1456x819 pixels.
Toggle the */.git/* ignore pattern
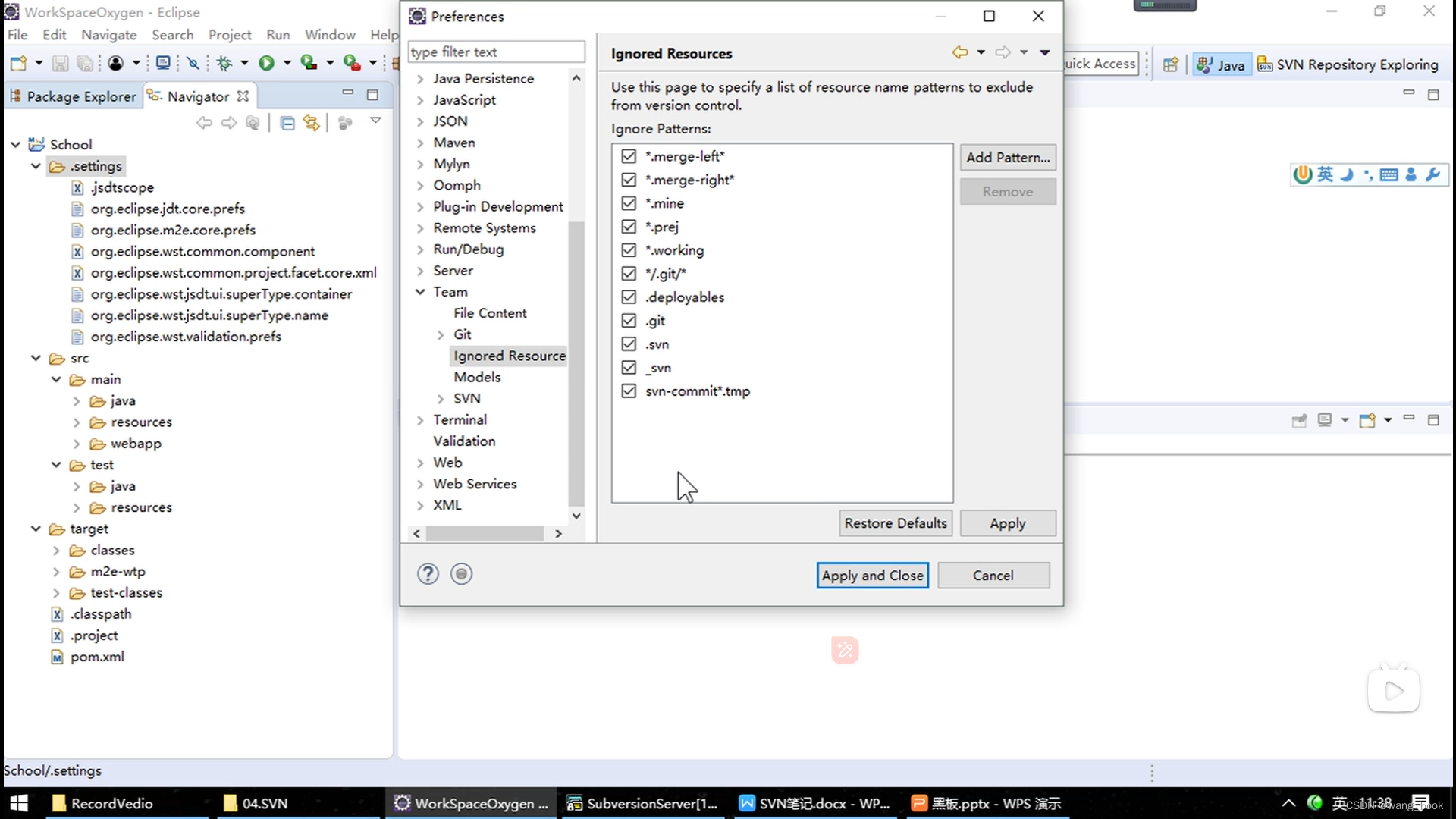point(629,274)
